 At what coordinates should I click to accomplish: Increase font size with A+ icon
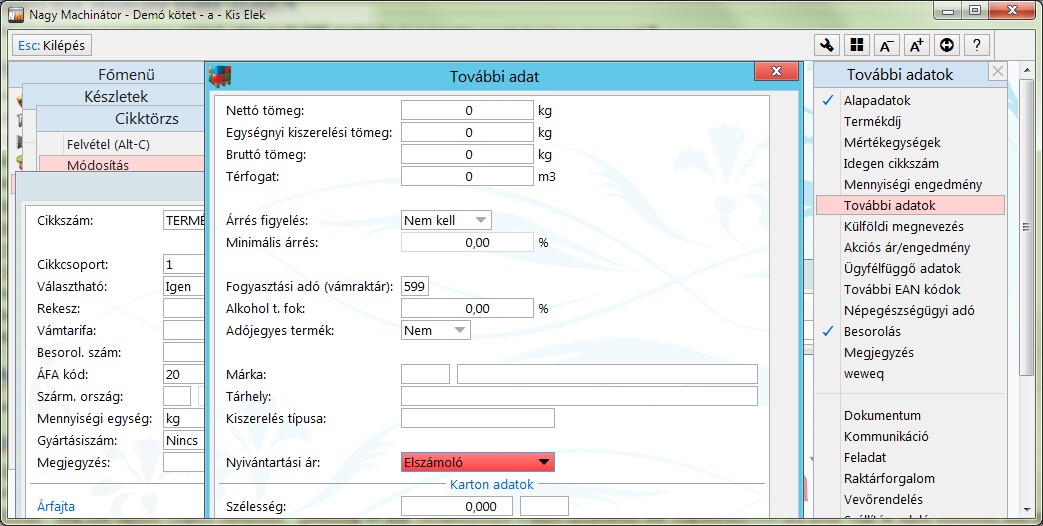917,45
